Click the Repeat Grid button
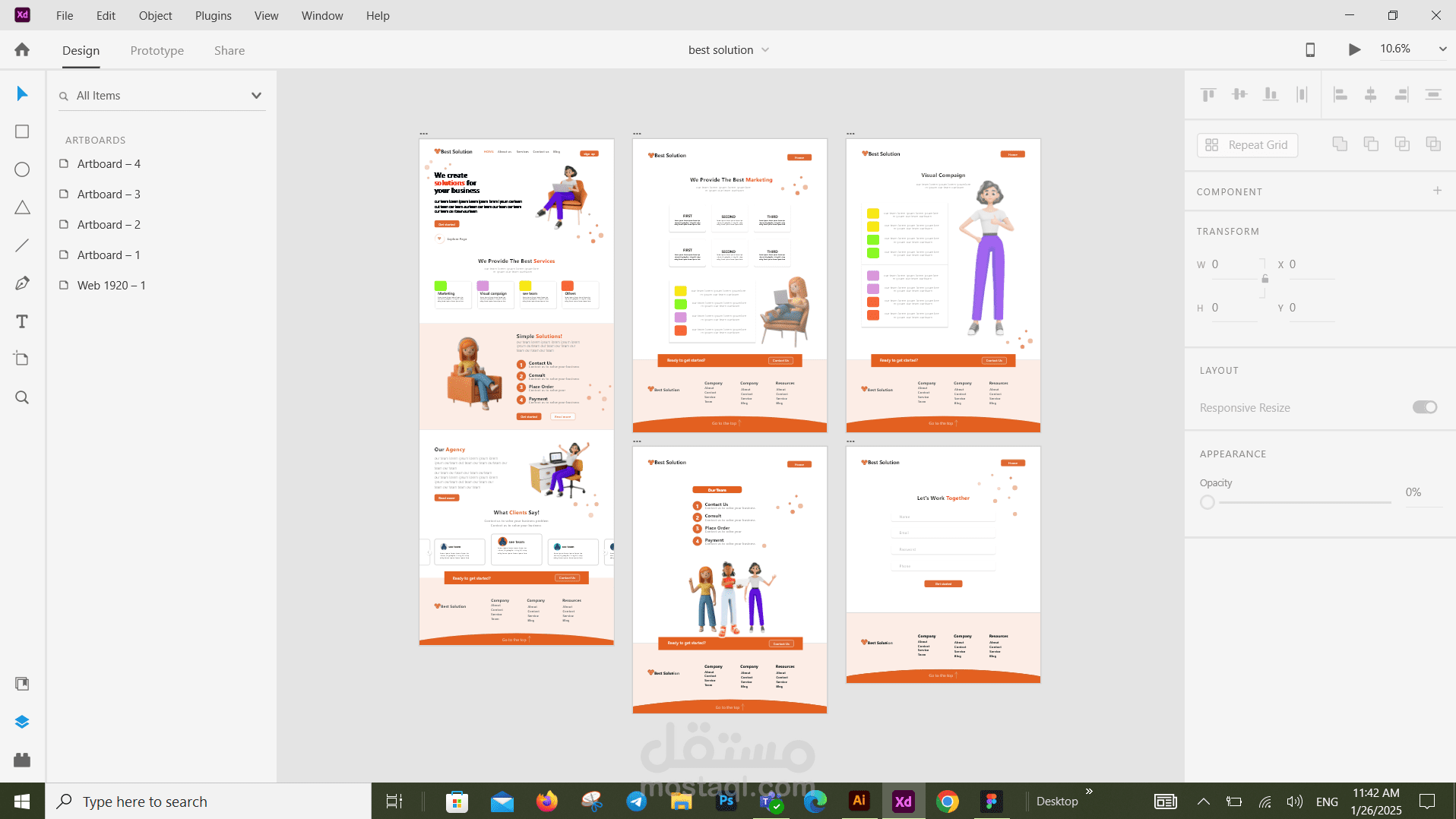Image resolution: width=1456 pixels, height=819 pixels. pos(1247,144)
